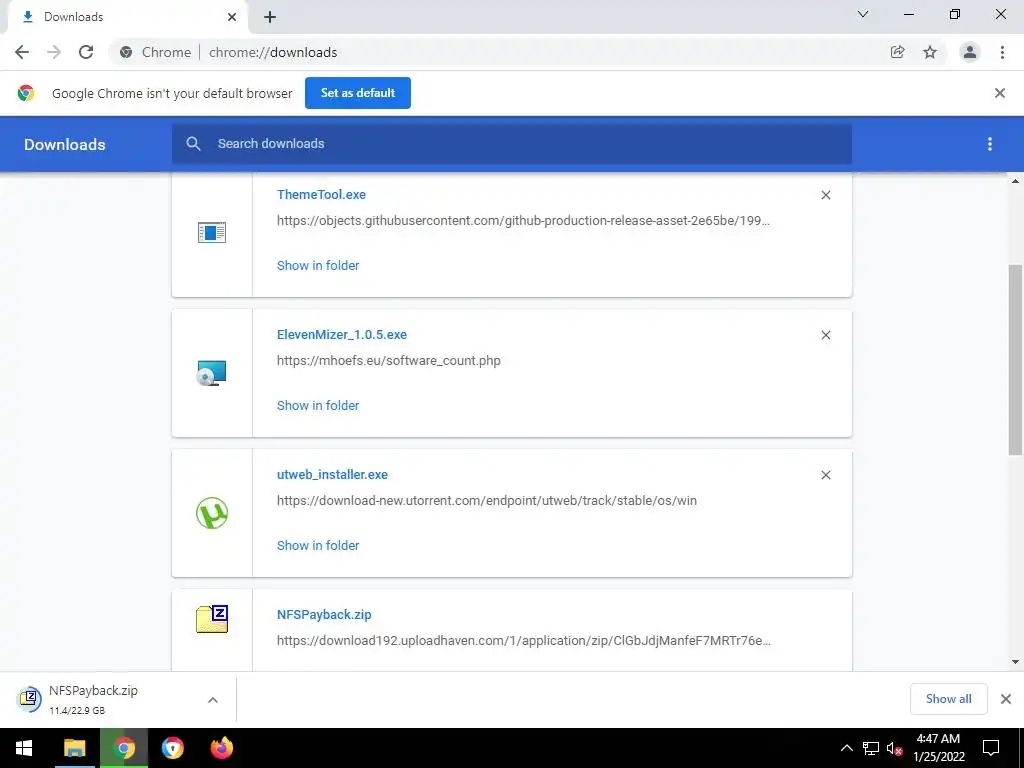Expand NFSPayback.zip download options caret

click(x=213, y=700)
